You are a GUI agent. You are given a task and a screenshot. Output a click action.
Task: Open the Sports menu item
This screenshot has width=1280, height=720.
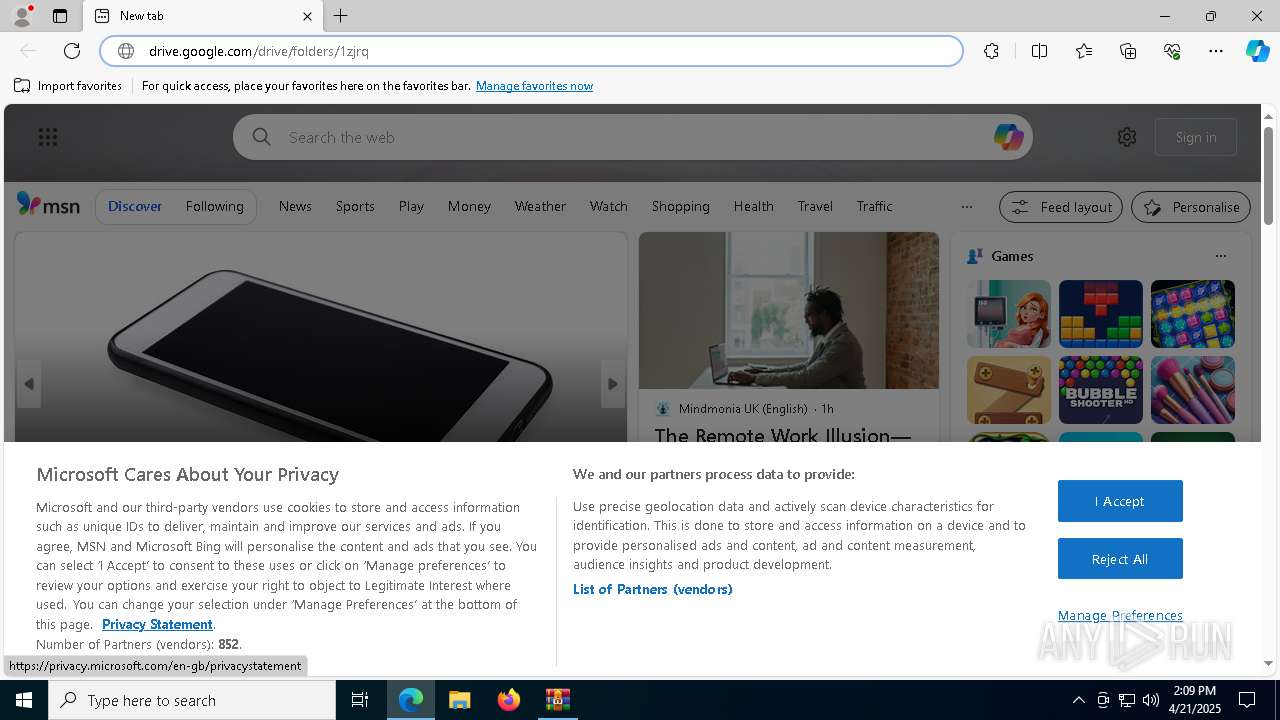[x=355, y=206]
